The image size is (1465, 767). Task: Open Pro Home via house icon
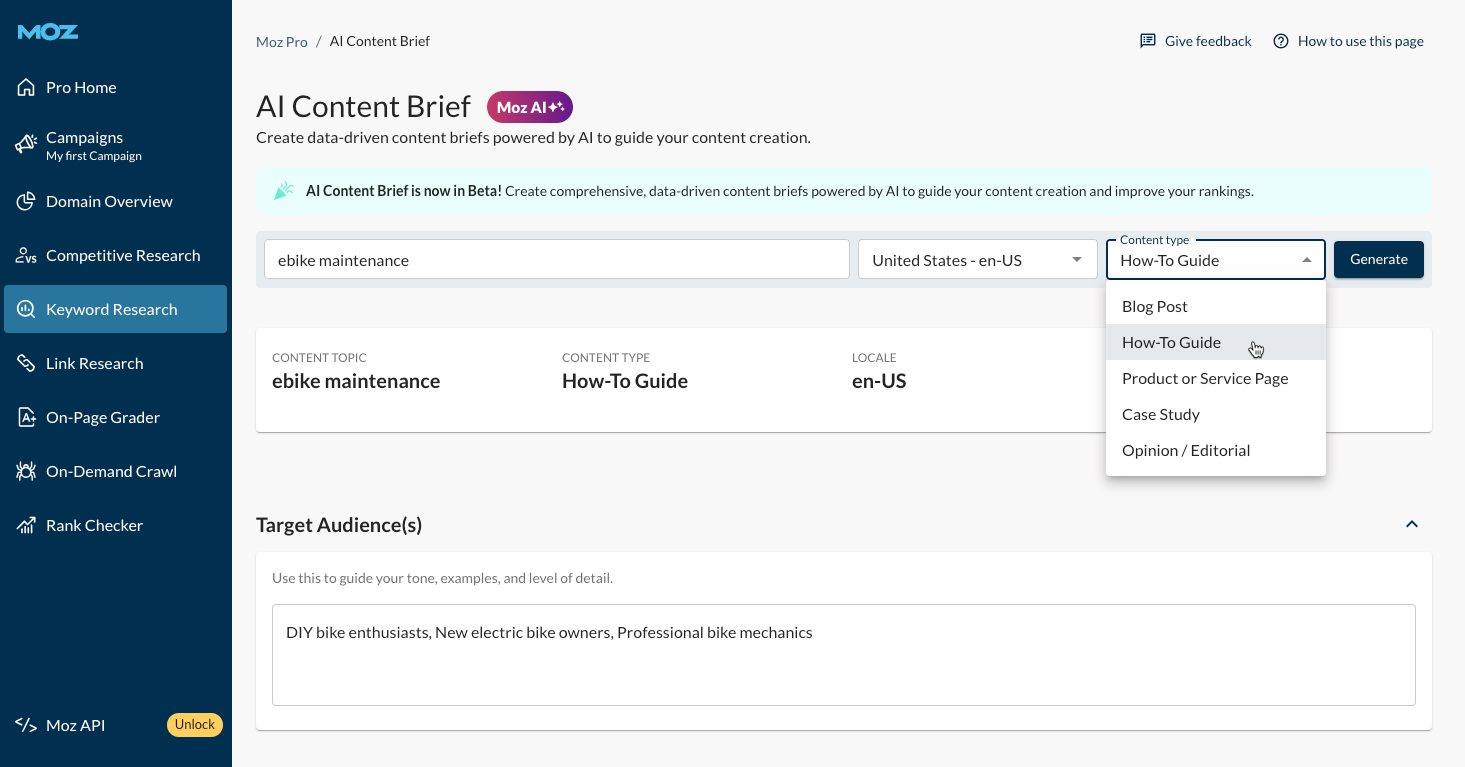(x=27, y=88)
